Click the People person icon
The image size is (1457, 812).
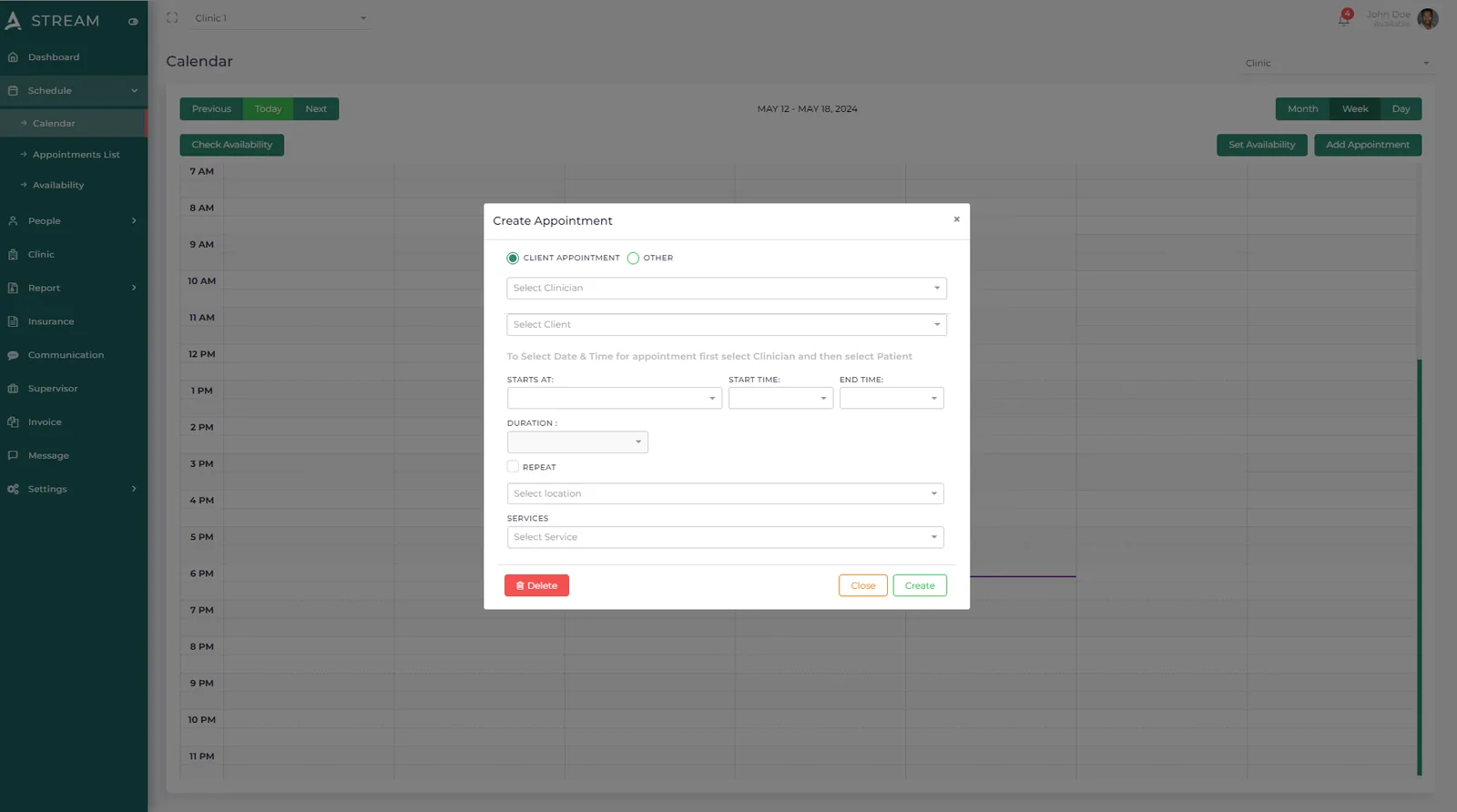(x=13, y=221)
